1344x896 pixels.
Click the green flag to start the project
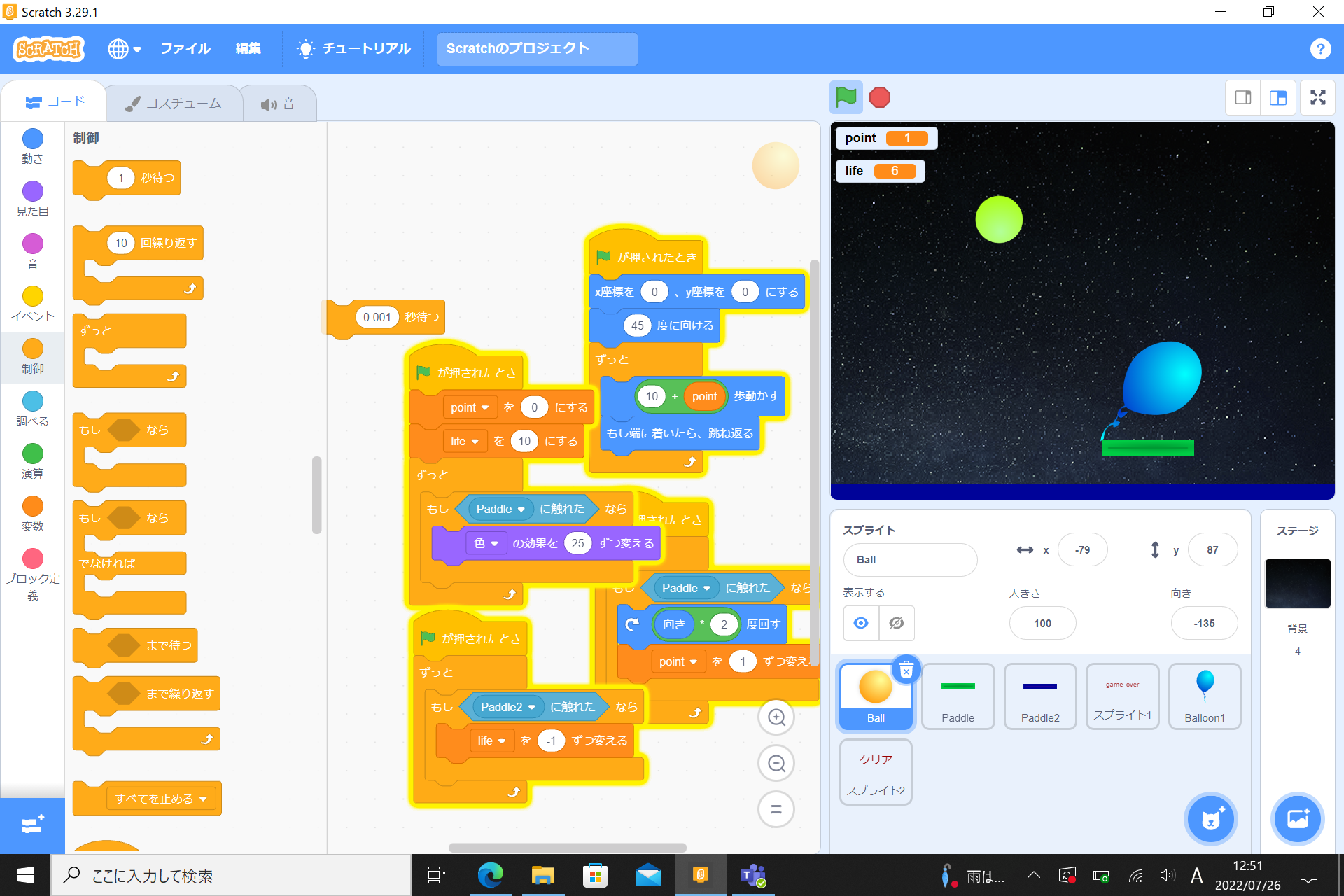[x=846, y=97]
